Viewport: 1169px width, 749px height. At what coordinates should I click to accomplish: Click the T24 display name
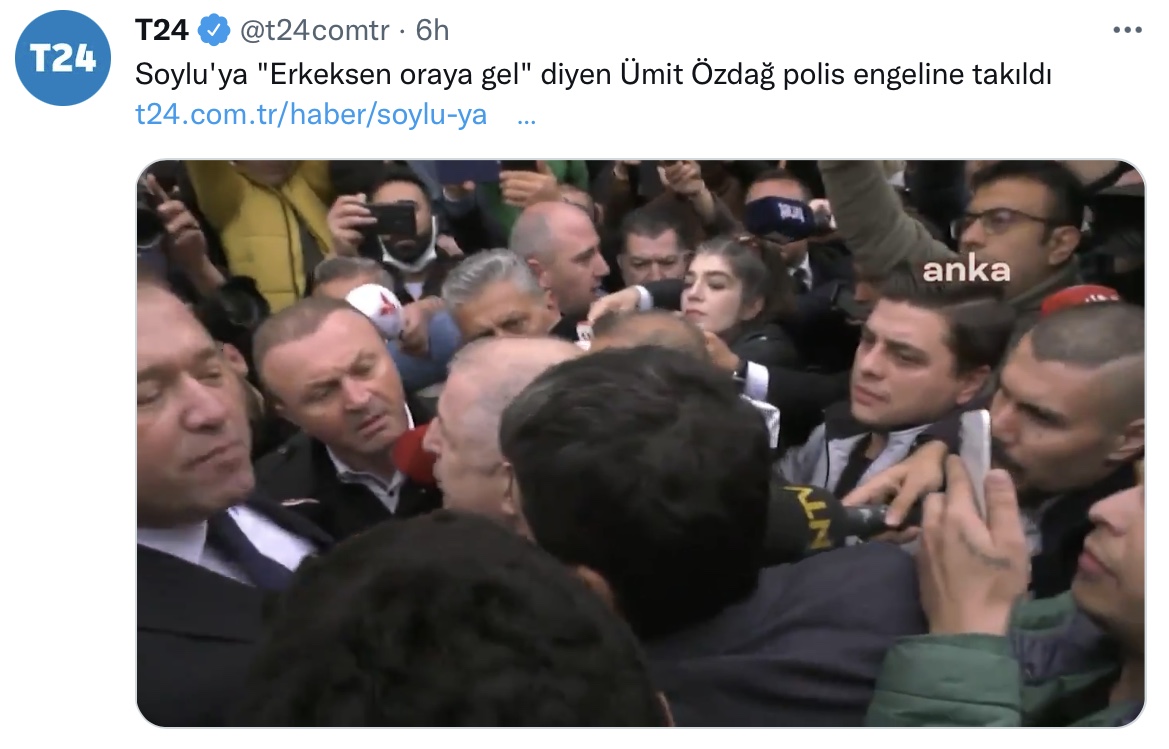162,31
